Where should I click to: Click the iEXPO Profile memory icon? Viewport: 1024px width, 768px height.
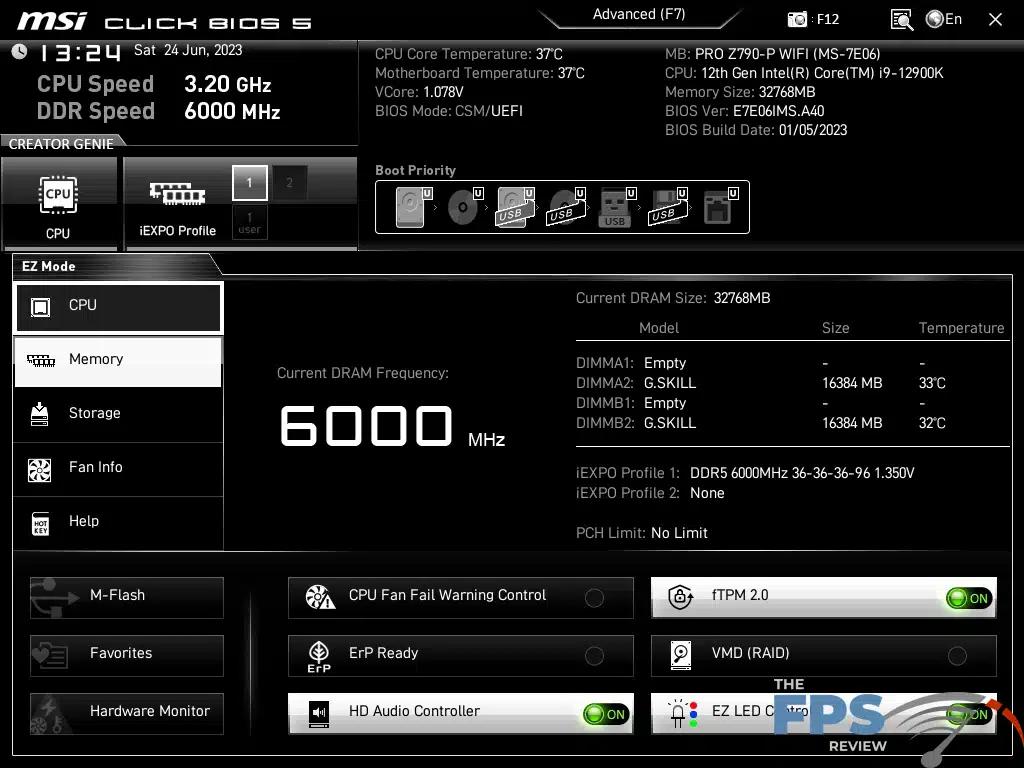coord(178,193)
